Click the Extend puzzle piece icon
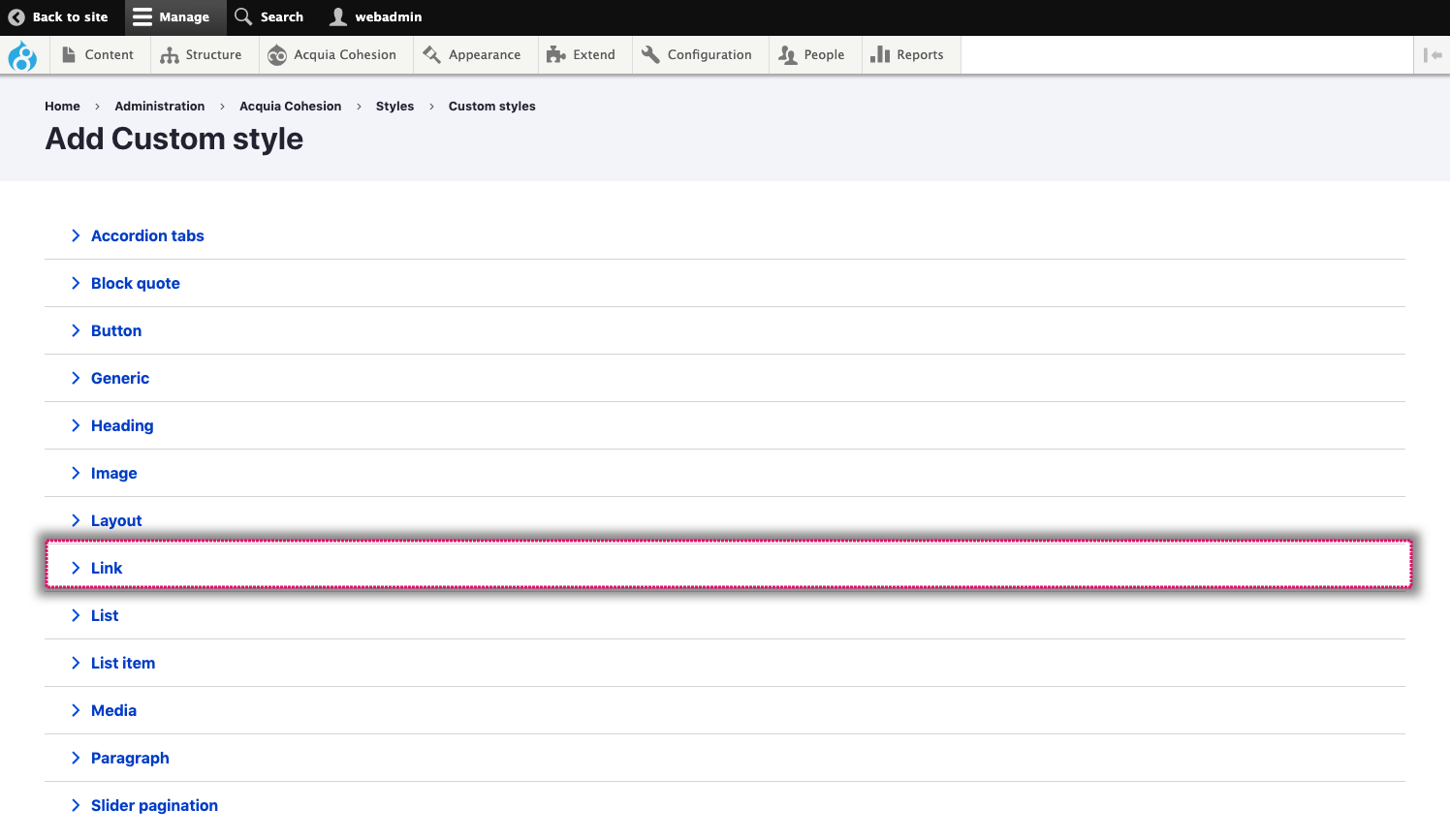The width and height of the screenshot is (1450, 840). (x=555, y=55)
